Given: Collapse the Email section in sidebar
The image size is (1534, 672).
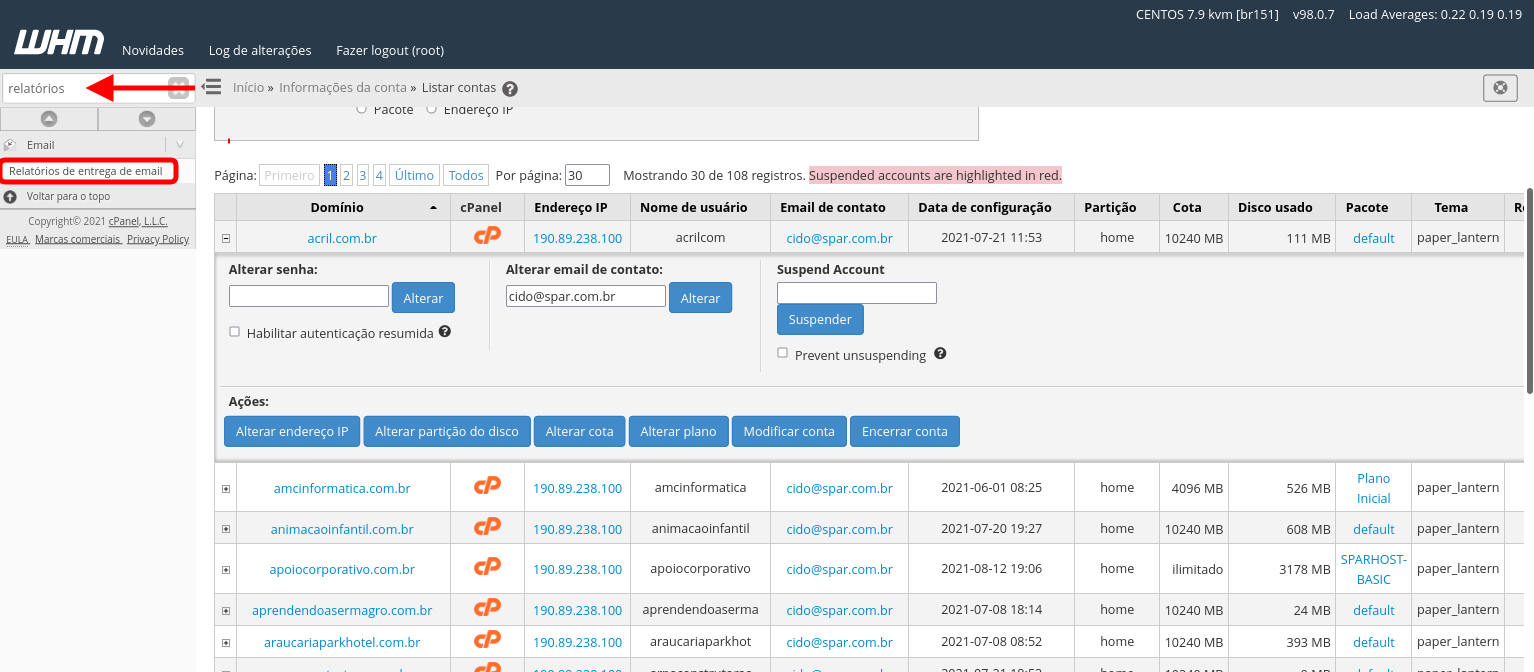Looking at the screenshot, I should pyautogui.click(x=180, y=145).
